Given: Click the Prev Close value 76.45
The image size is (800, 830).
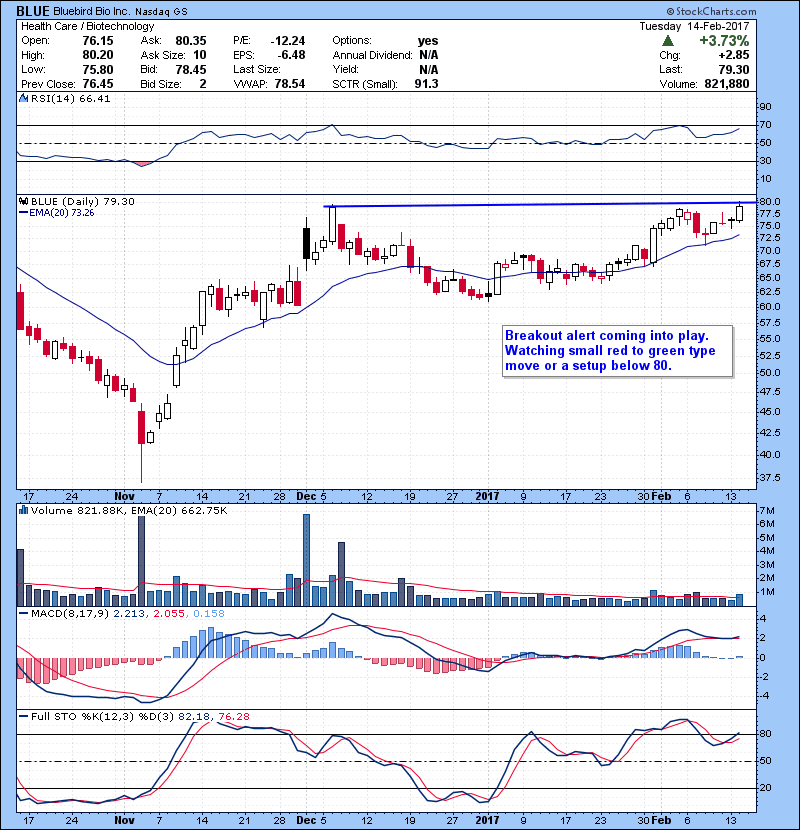Looking at the screenshot, I should click(x=98, y=84).
